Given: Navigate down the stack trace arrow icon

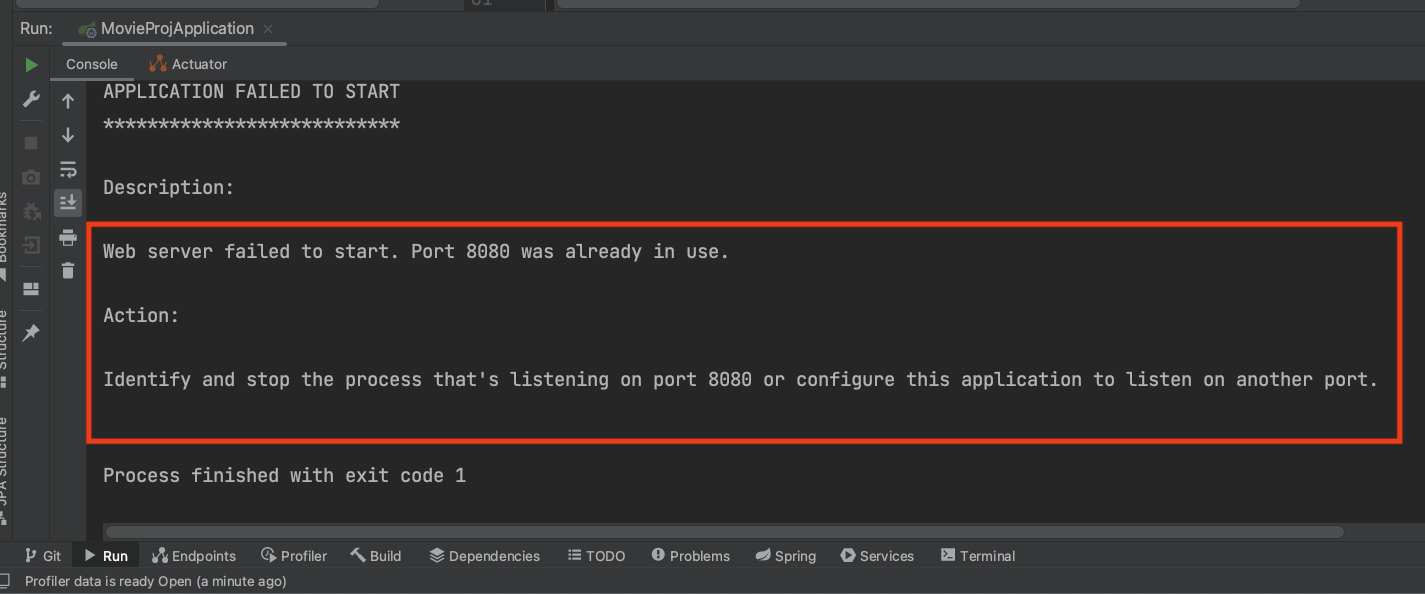Looking at the screenshot, I should point(68,135).
